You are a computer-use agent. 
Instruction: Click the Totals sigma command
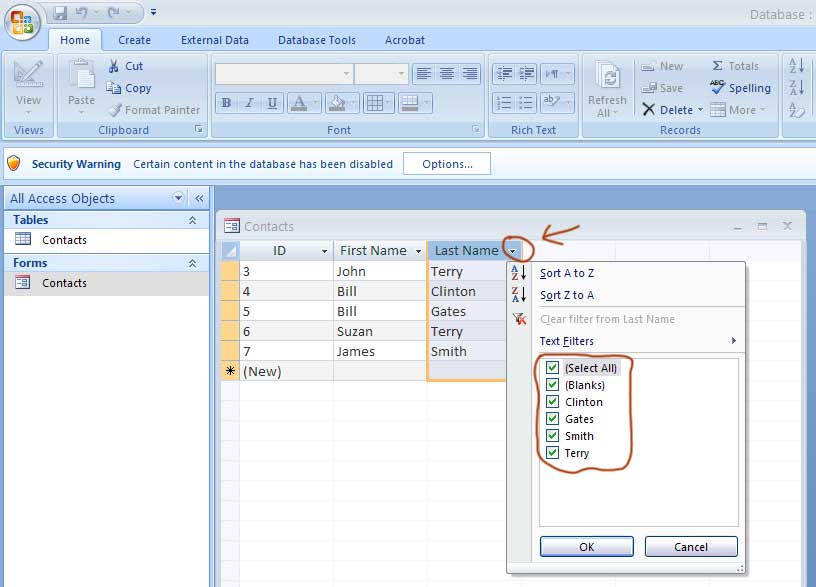pyautogui.click(x=735, y=66)
